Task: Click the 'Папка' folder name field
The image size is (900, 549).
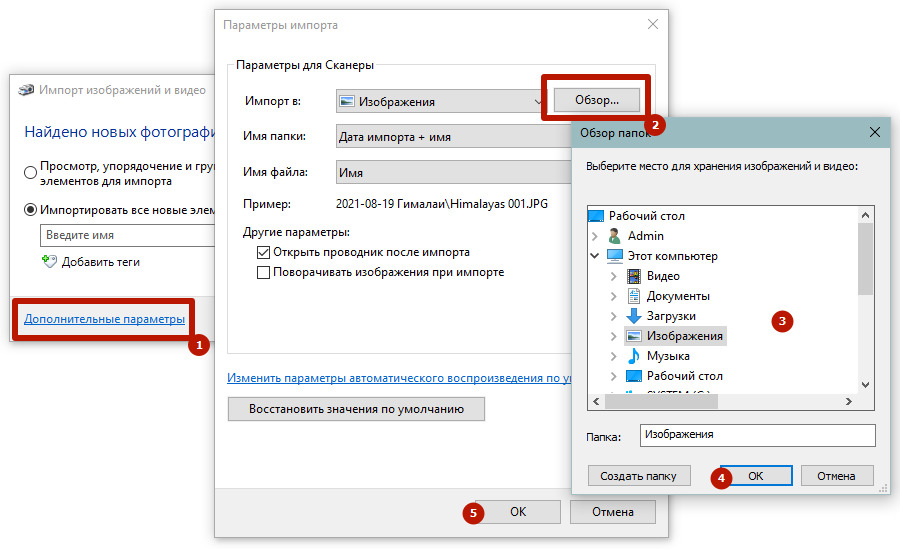Action: click(x=757, y=436)
